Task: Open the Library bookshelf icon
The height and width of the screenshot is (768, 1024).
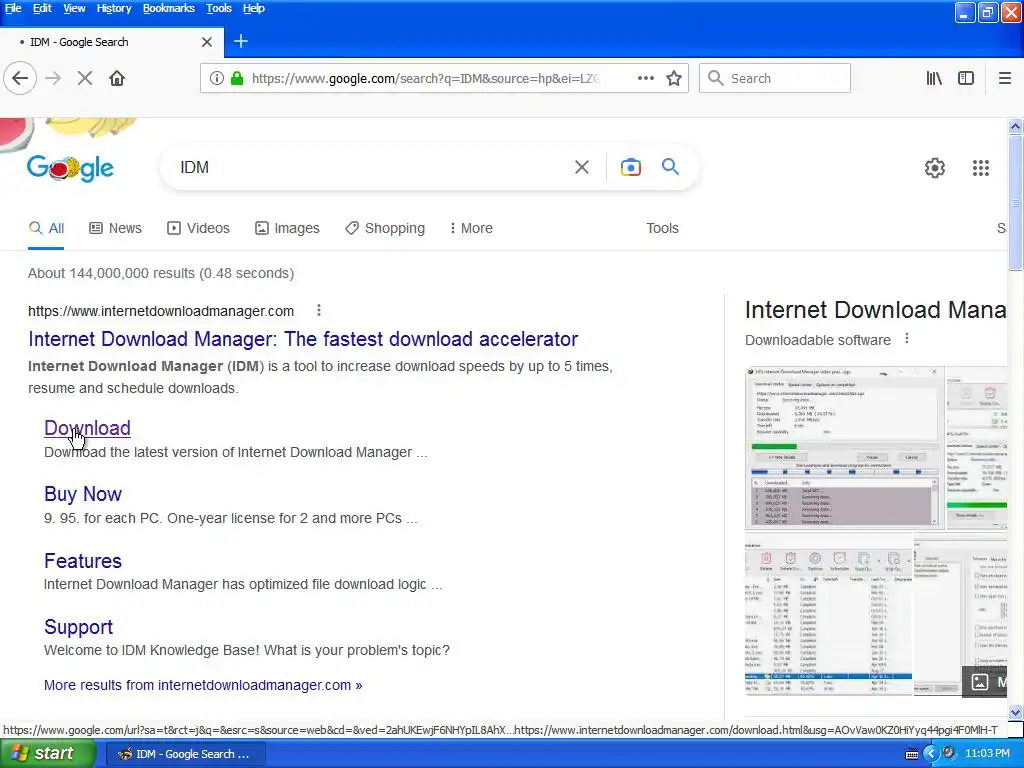Action: pos(934,78)
